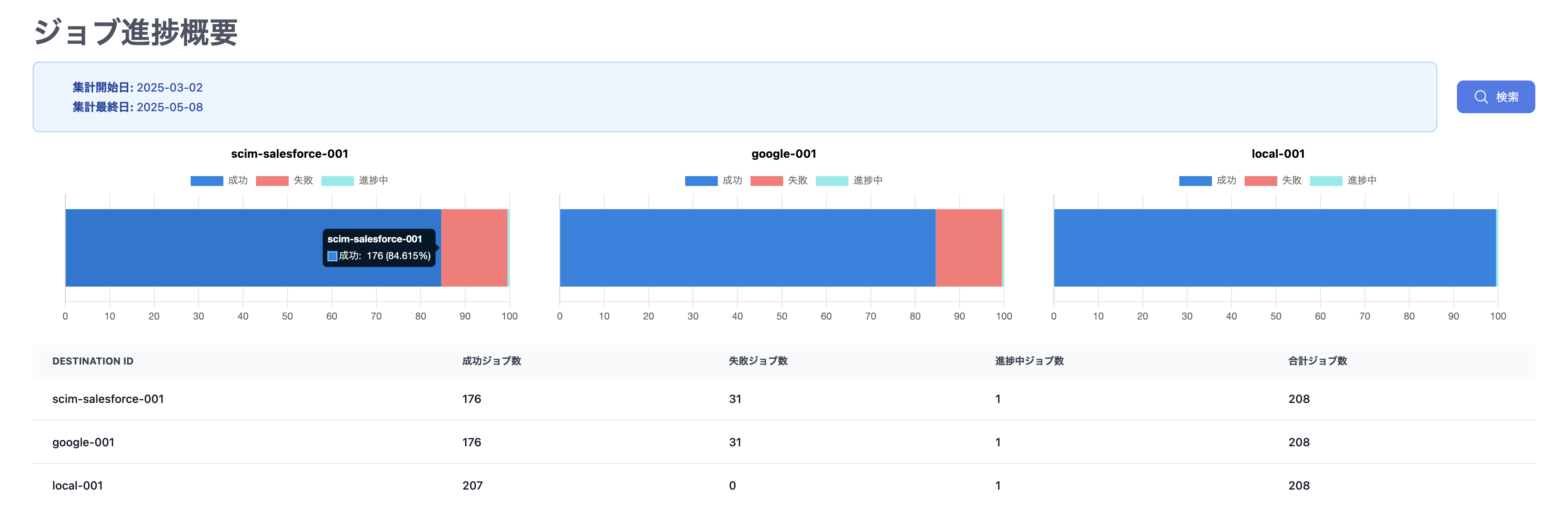
Task: Click the 成功: 176 (84.615%) tooltip
Action: point(379,248)
